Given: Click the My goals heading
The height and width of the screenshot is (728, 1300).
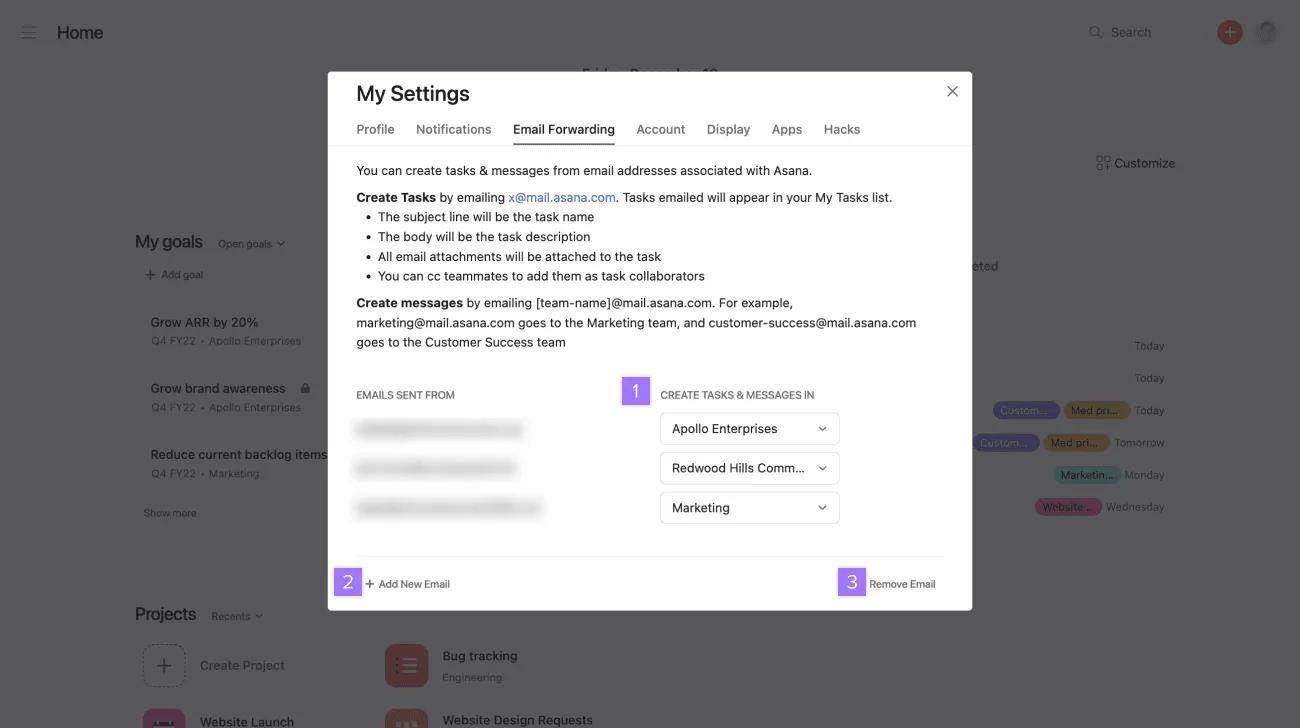Looking at the screenshot, I should pyautogui.click(x=169, y=242).
